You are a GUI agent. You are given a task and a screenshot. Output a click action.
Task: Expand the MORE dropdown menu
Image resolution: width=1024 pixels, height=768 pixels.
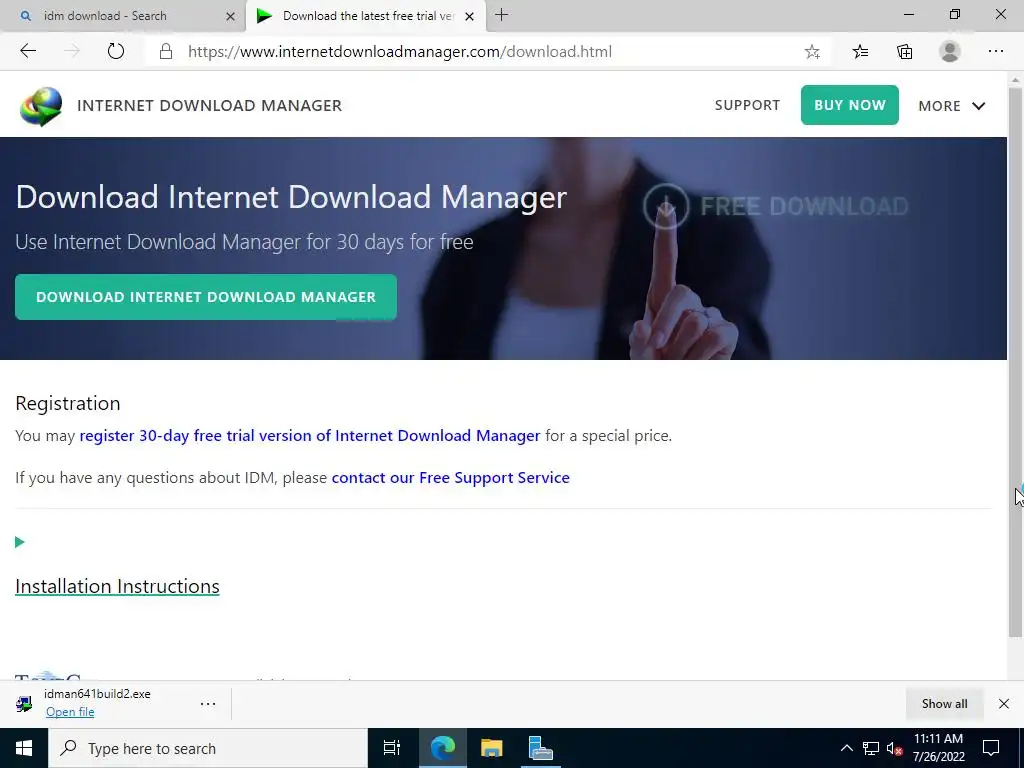click(952, 106)
